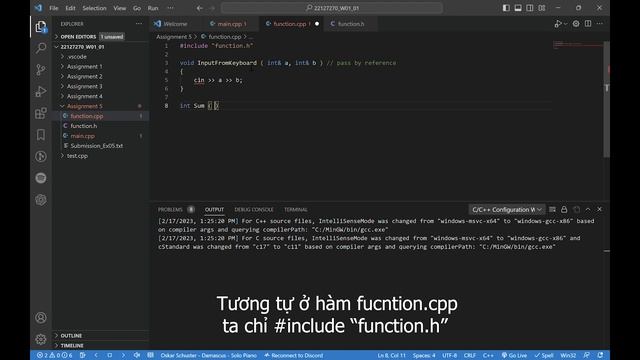This screenshot has width=640, height=360.
Task: Maximize the panel with chevron
Action: pos(588,209)
